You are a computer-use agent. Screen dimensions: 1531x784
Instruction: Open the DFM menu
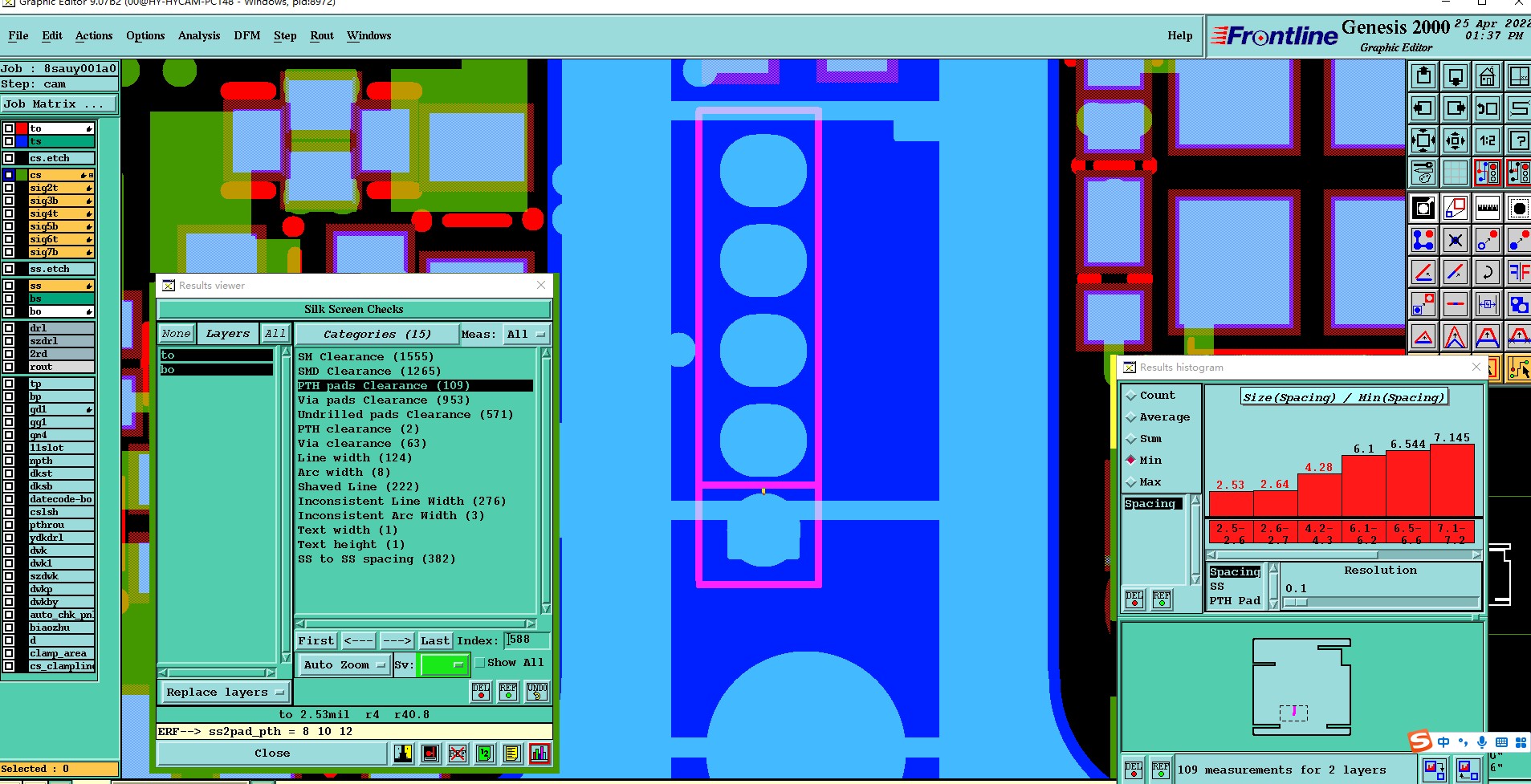click(x=246, y=36)
